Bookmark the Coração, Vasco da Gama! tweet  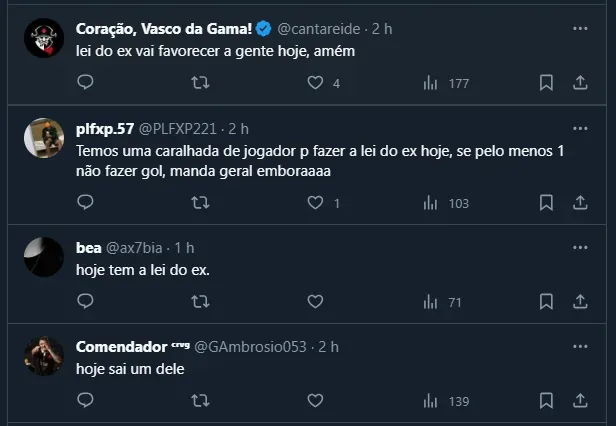coord(546,83)
